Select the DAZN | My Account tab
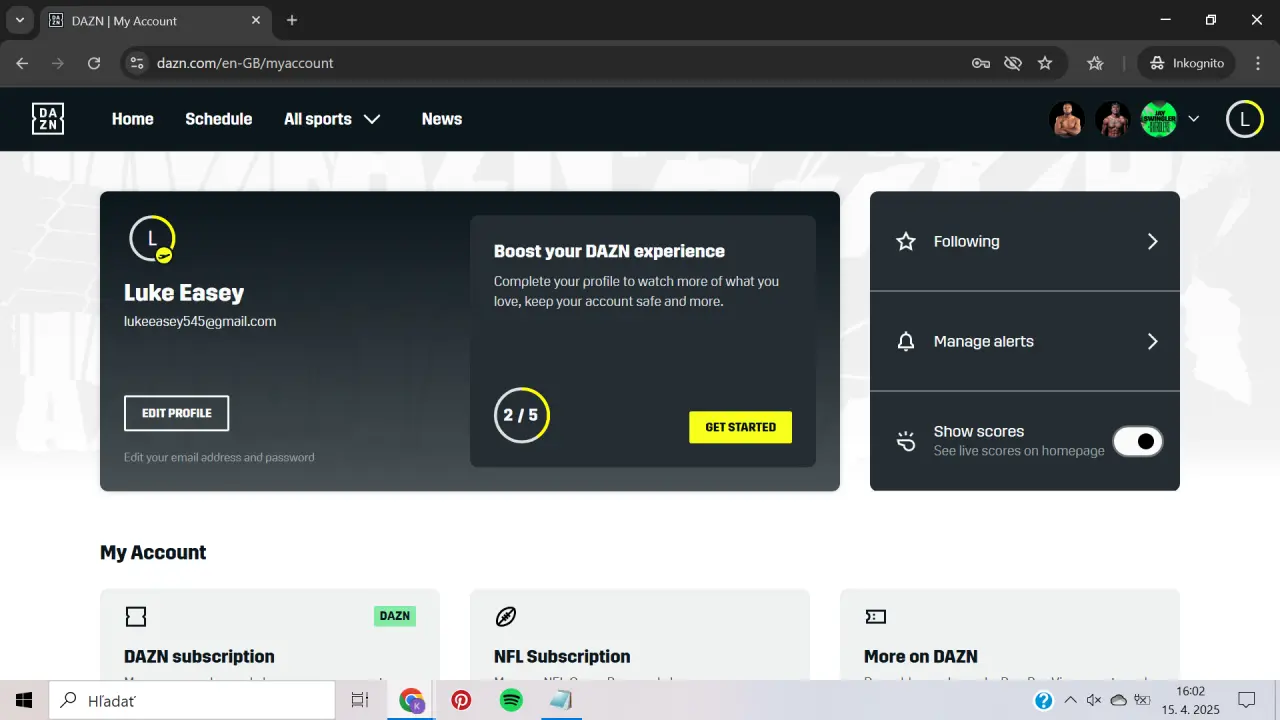The image size is (1280, 720). click(155, 20)
